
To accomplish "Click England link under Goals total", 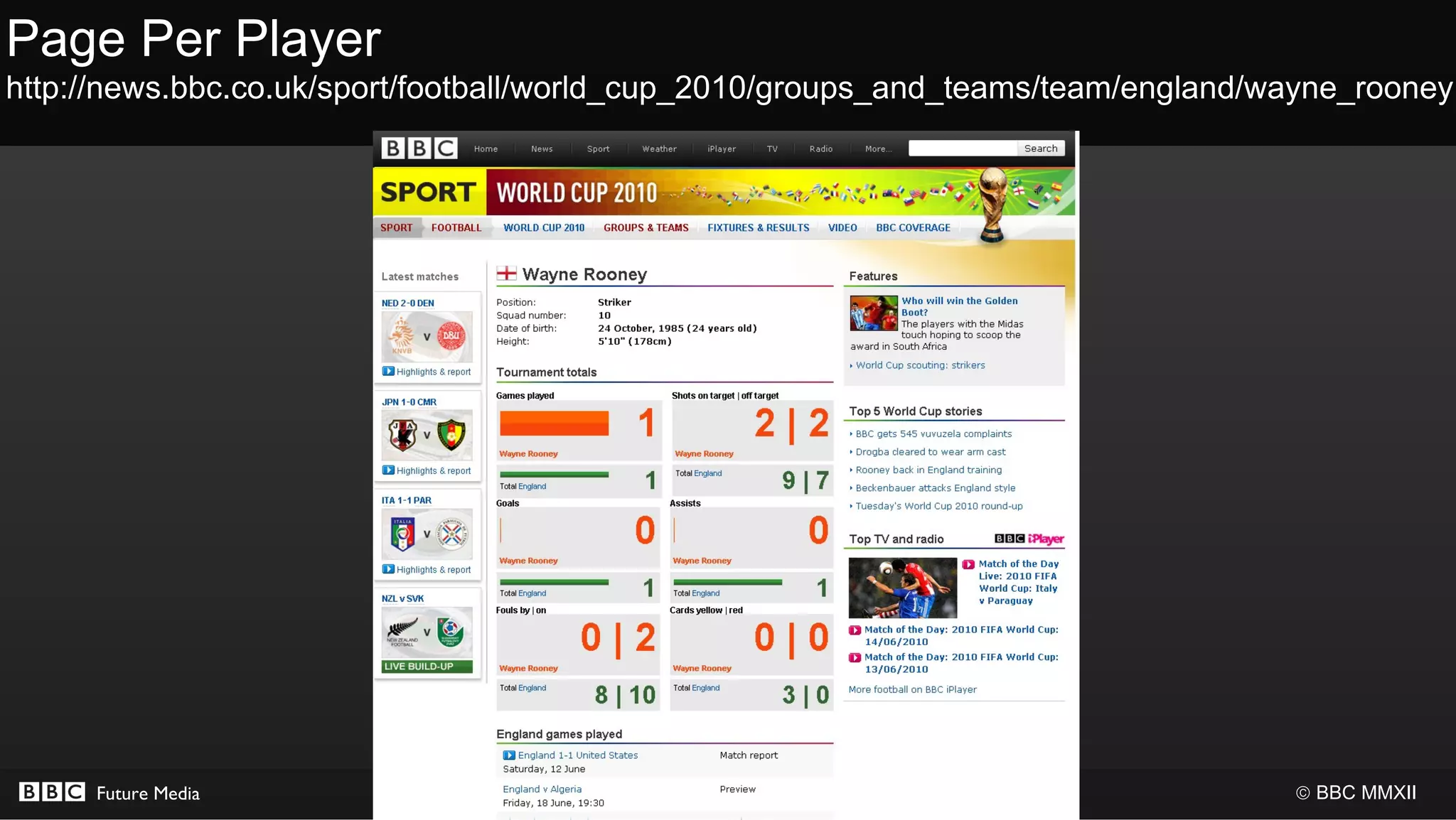I will point(532,593).
